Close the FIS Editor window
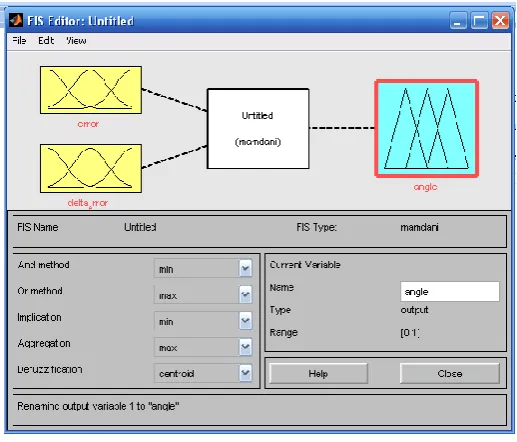The image size is (517, 442). (501, 21)
